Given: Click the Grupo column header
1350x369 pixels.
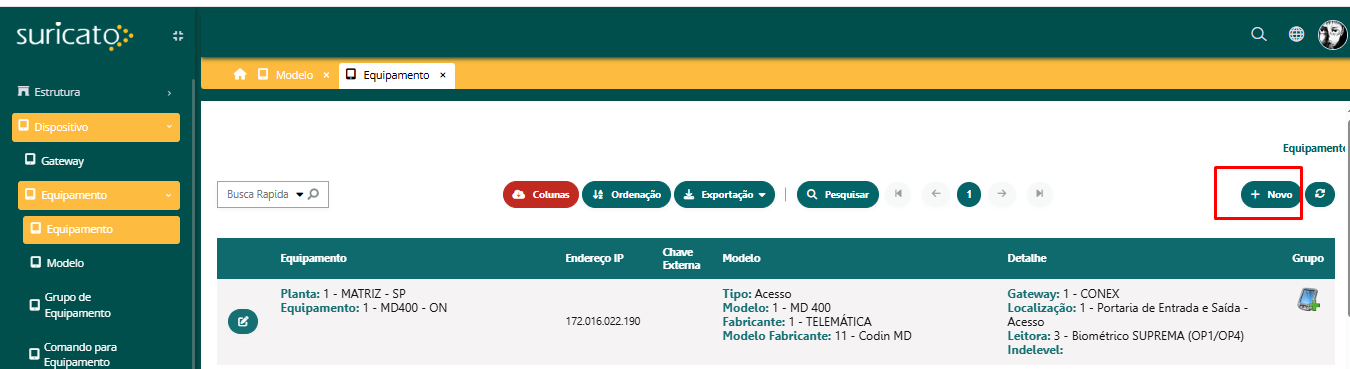Looking at the screenshot, I should (x=1307, y=258).
